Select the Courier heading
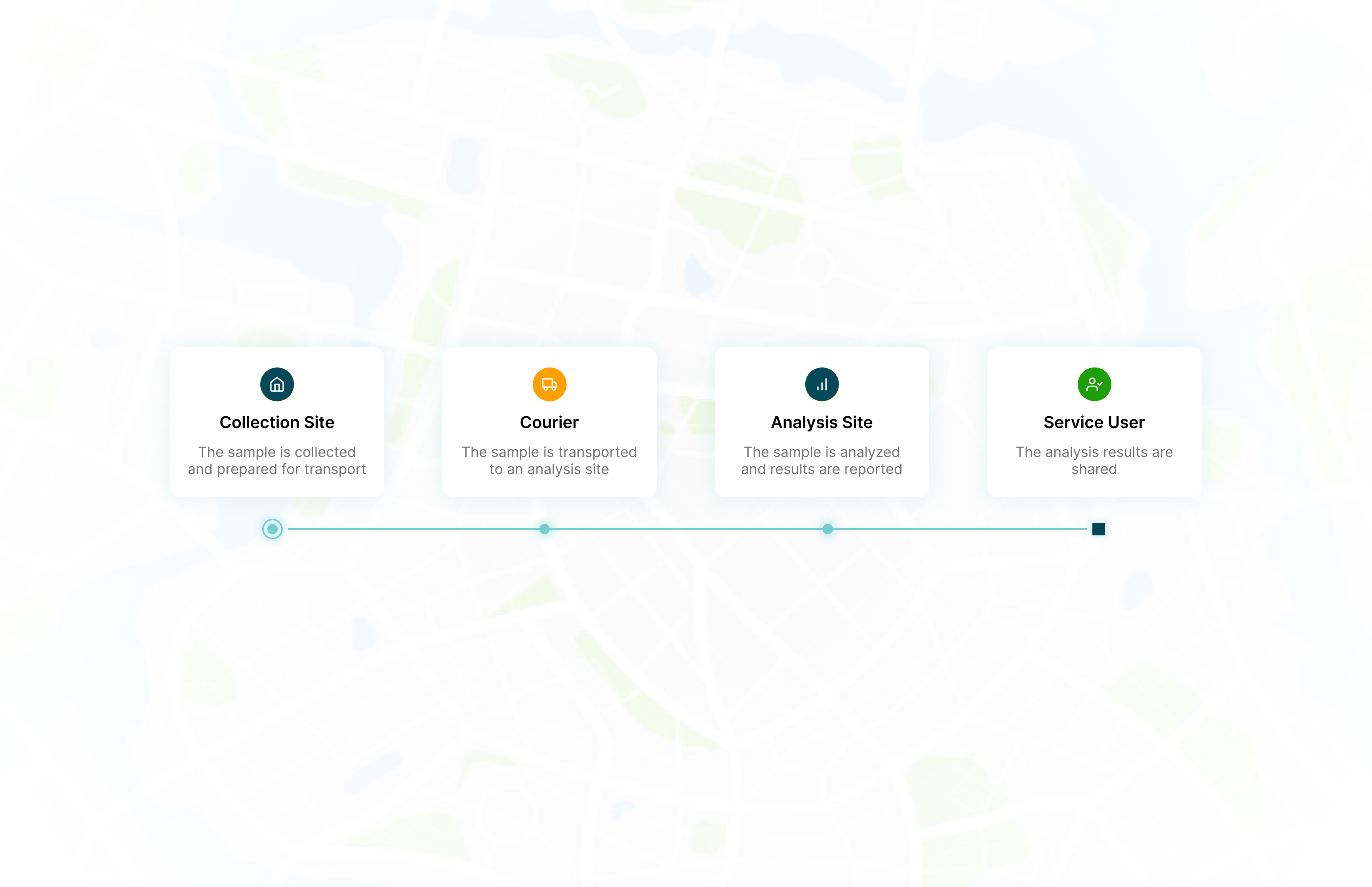 point(549,422)
